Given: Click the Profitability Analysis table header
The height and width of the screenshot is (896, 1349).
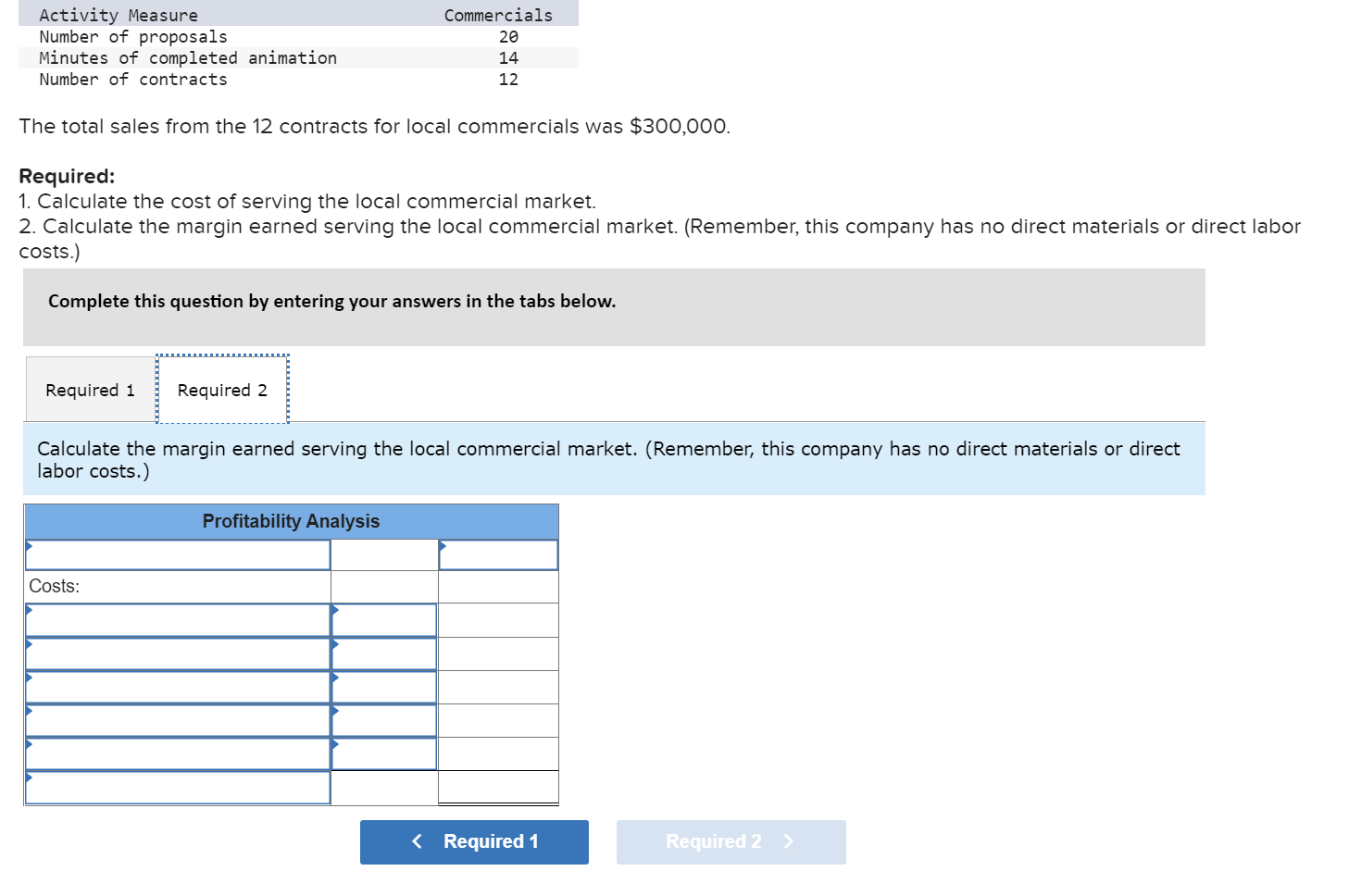Looking at the screenshot, I should 292,521.
